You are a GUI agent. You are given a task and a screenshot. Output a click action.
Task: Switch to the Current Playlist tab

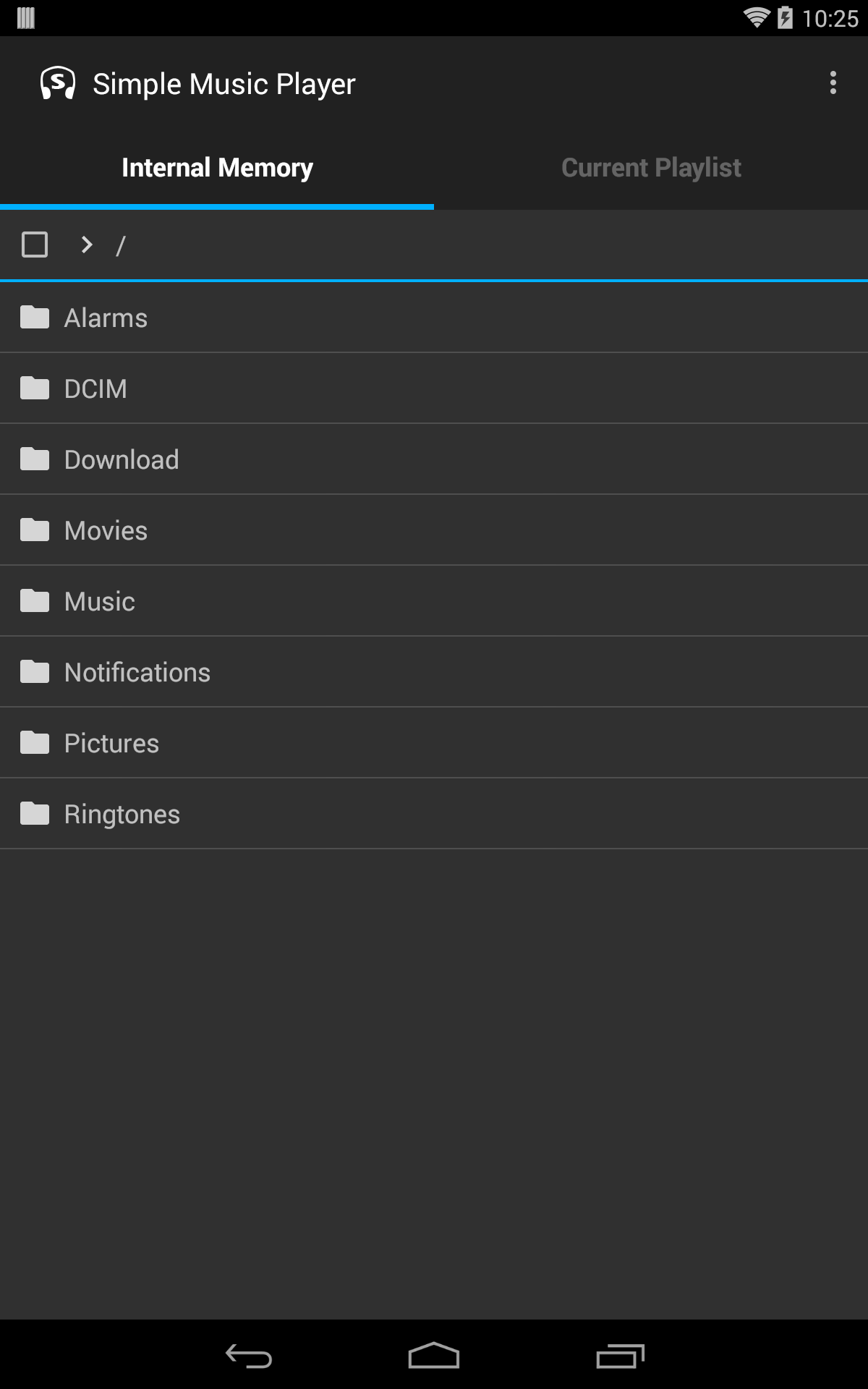click(x=650, y=167)
